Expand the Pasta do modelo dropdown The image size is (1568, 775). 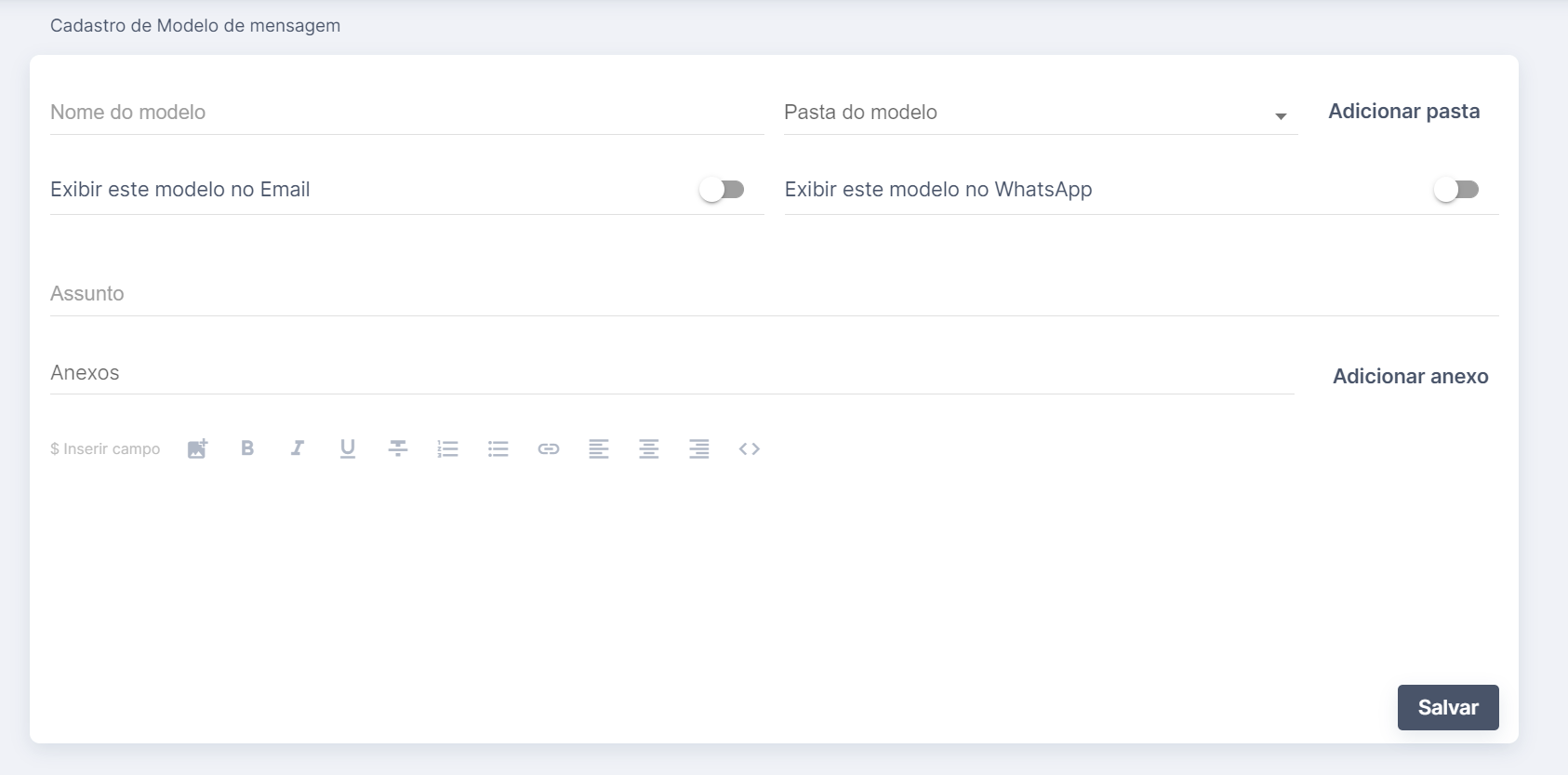pos(1040,114)
